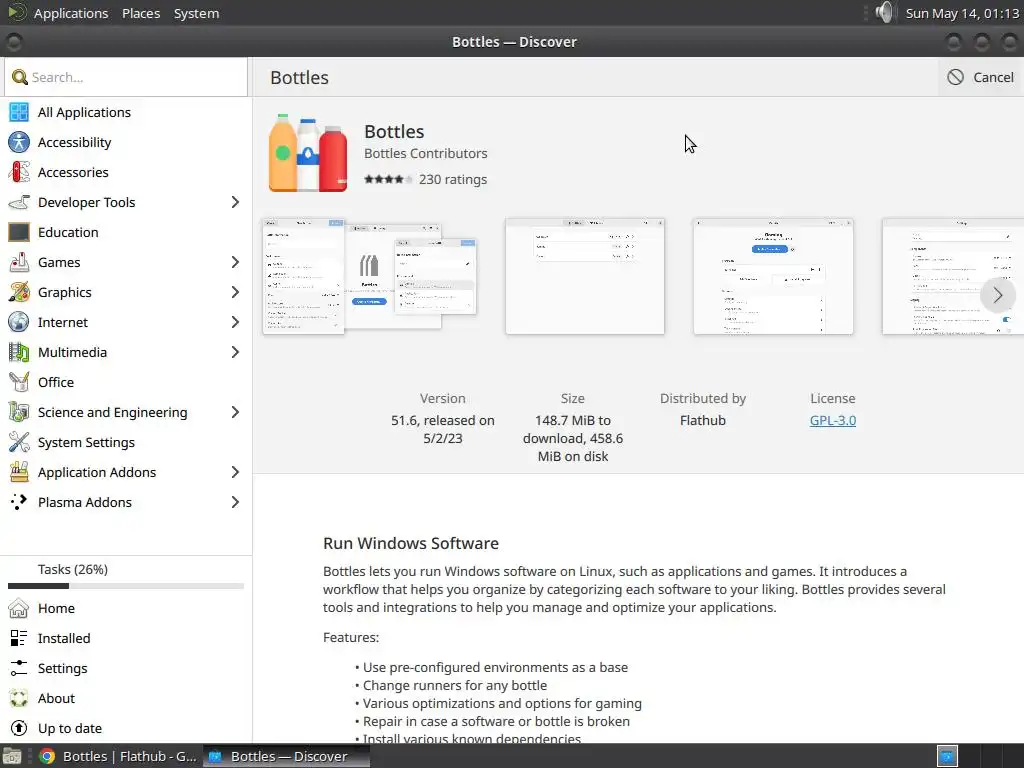Image resolution: width=1024 pixels, height=768 pixels.
Task: Open the GPL-3.0 license link
Action: click(833, 421)
